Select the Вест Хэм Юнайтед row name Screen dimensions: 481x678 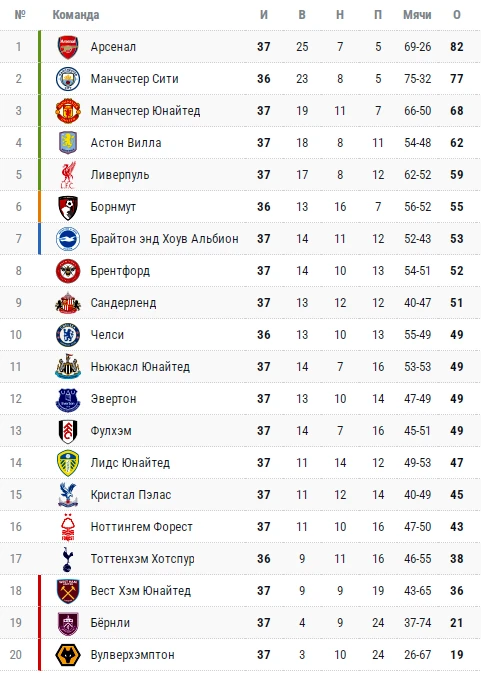141,591
